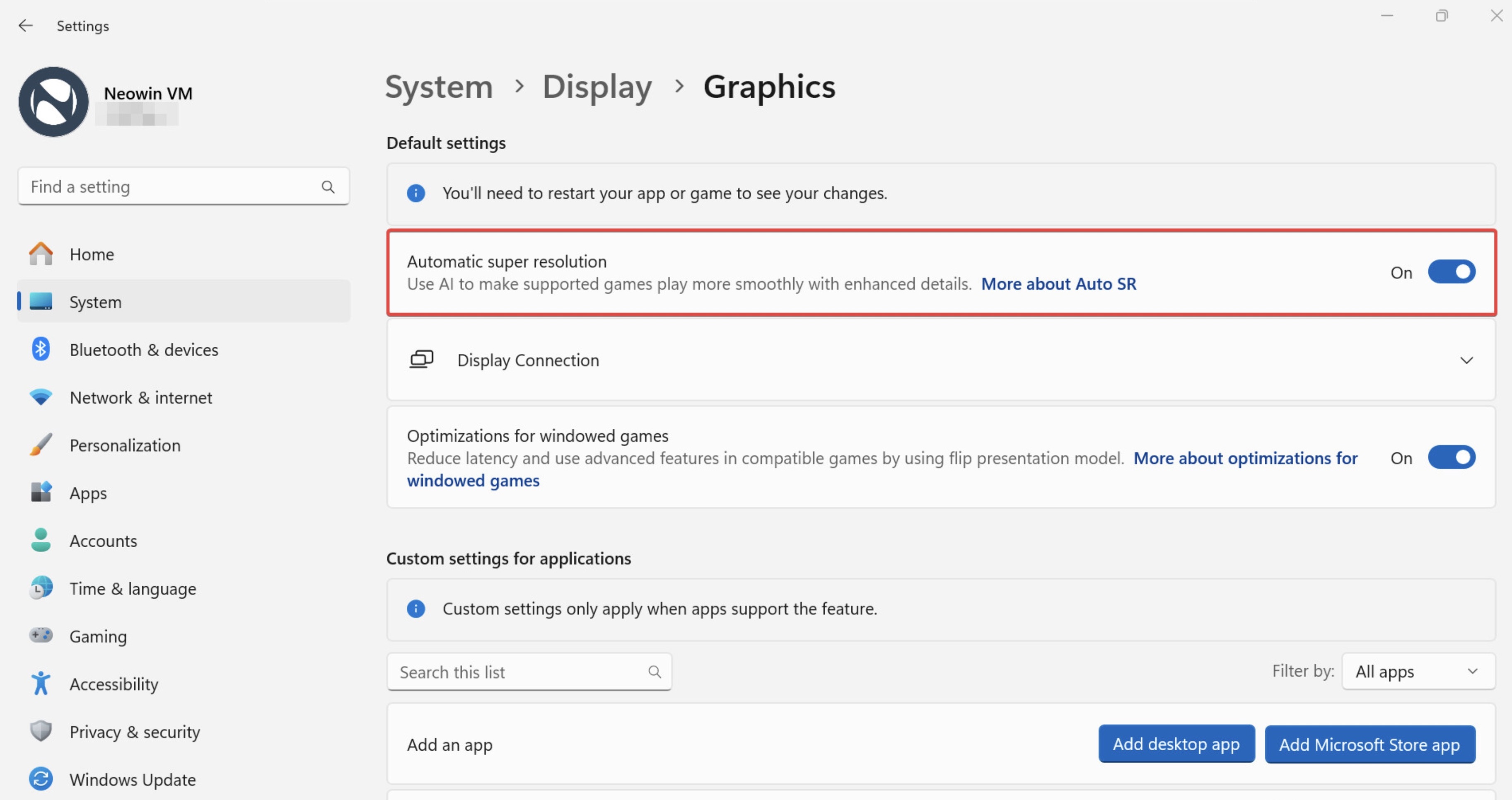This screenshot has width=1512, height=800.
Task: Click the Neowin VM profile avatar
Action: pyautogui.click(x=53, y=102)
